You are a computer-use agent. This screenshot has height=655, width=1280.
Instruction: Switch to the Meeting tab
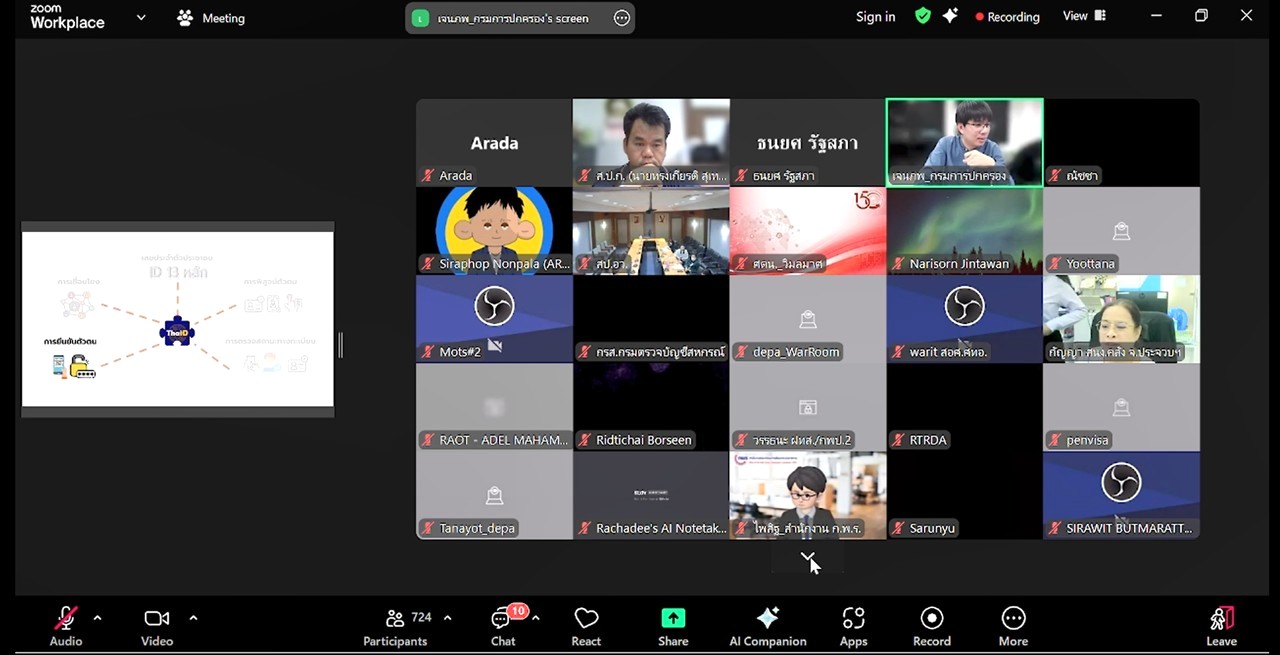point(211,18)
